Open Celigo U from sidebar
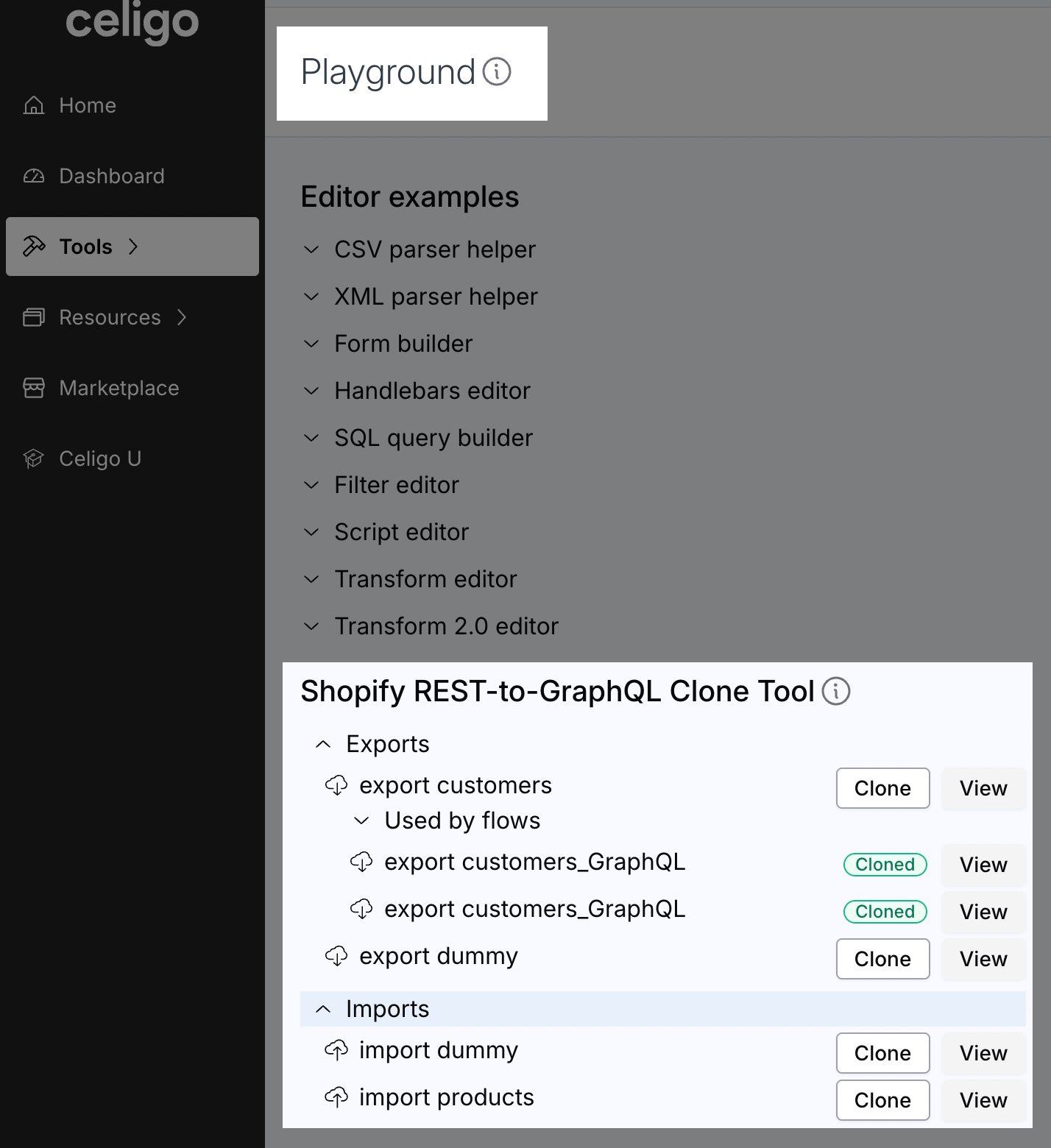The height and width of the screenshot is (1148, 1051). 132,458
